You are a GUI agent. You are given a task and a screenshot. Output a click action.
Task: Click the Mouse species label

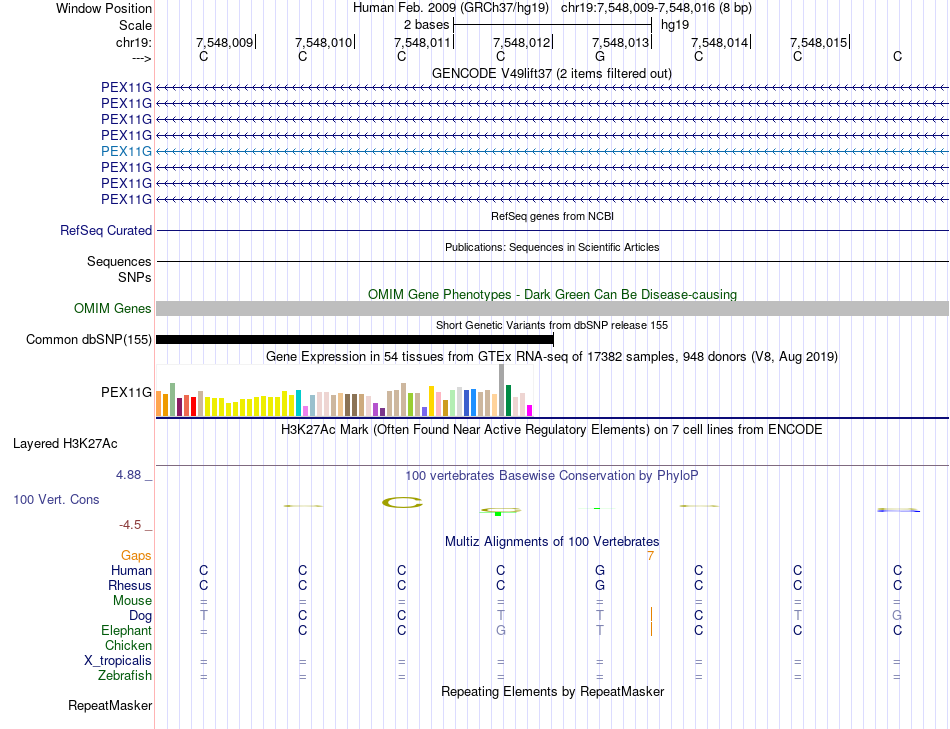[x=132, y=601]
